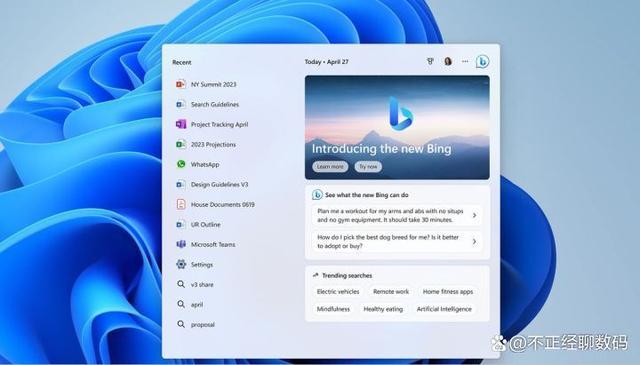Click the Try now button
This screenshot has height=365, width=640.
tap(368, 167)
